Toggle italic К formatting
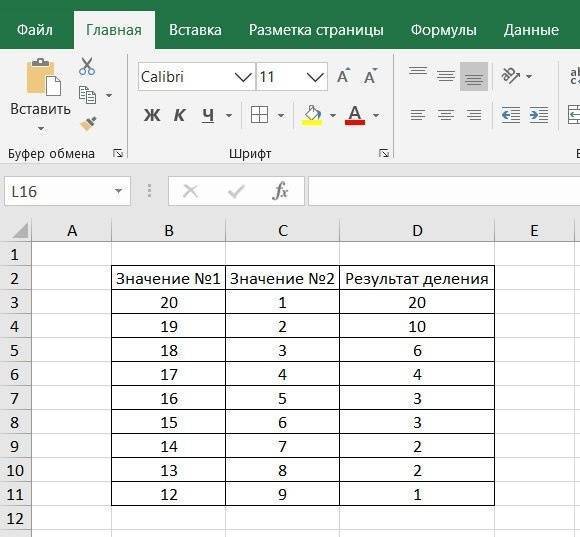This screenshot has width=580, height=537. pos(179,115)
